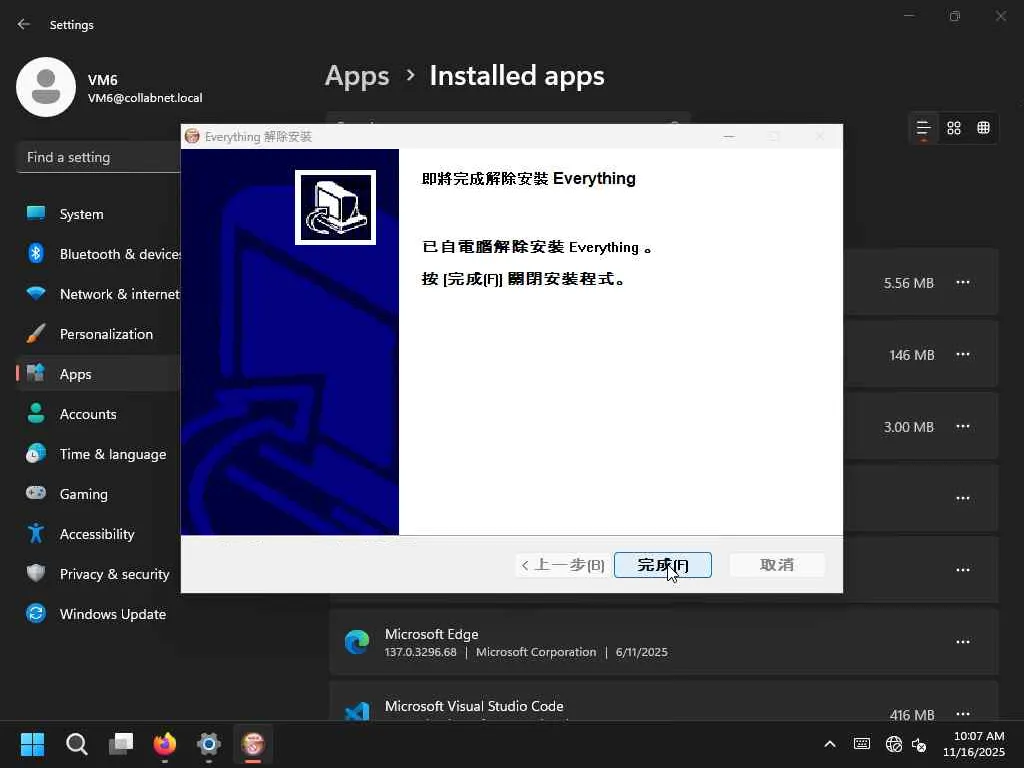
Task: Click the 上一步(B) back button
Action: 563,565
